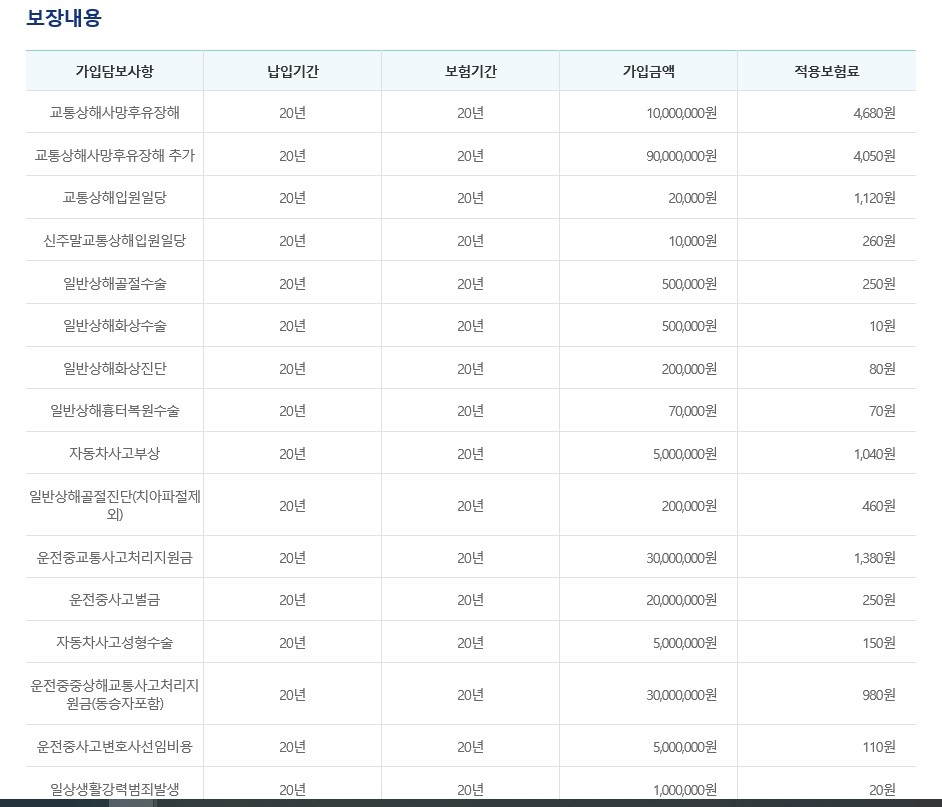Select the 적용보험료 column header

point(827,71)
